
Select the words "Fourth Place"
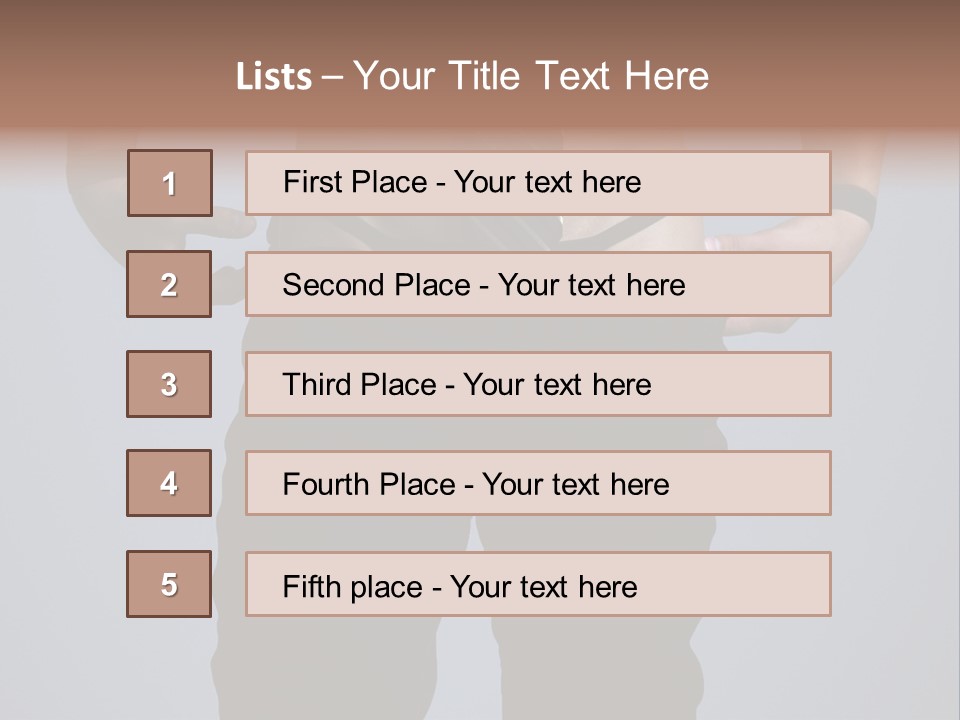point(367,485)
